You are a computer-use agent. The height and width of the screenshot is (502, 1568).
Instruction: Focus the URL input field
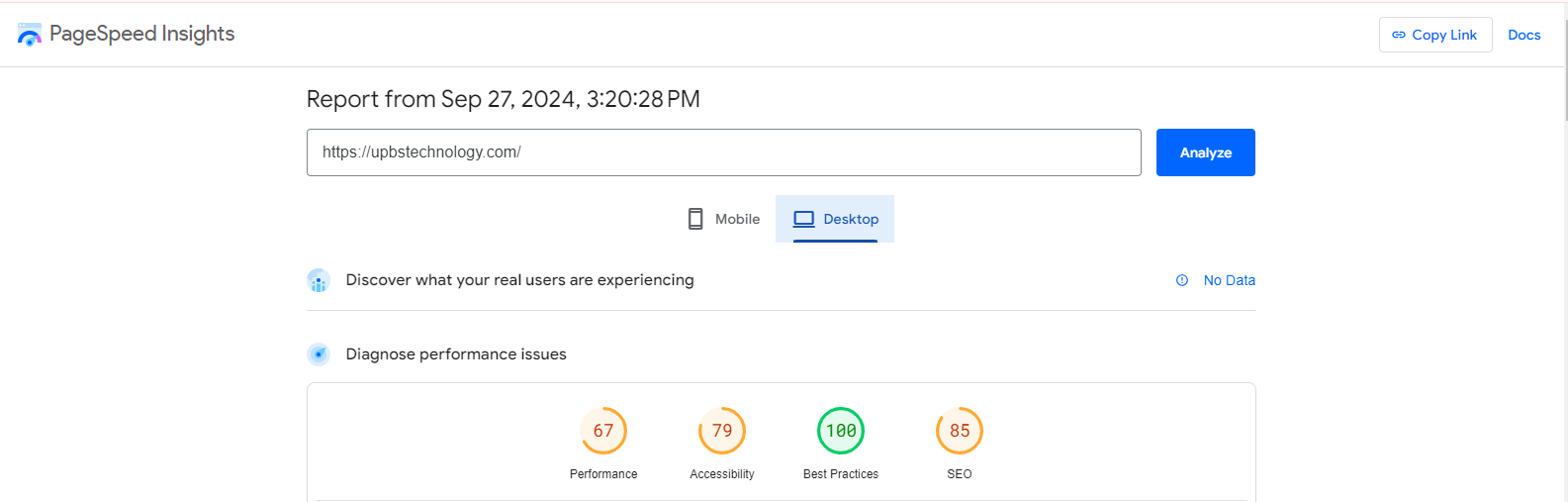pyautogui.click(x=723, y=152)
